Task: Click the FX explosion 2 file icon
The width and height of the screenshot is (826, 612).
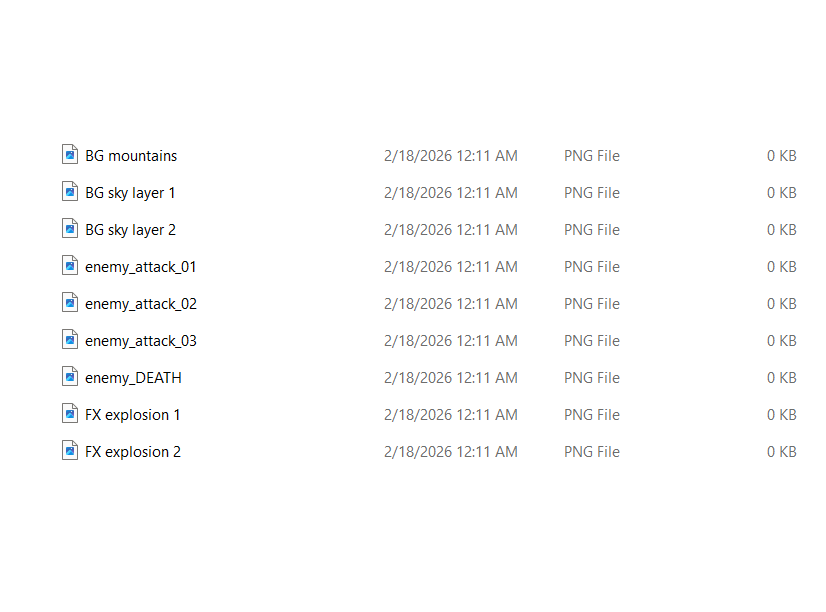Action: pyautogui.click(x=70, y=451)
